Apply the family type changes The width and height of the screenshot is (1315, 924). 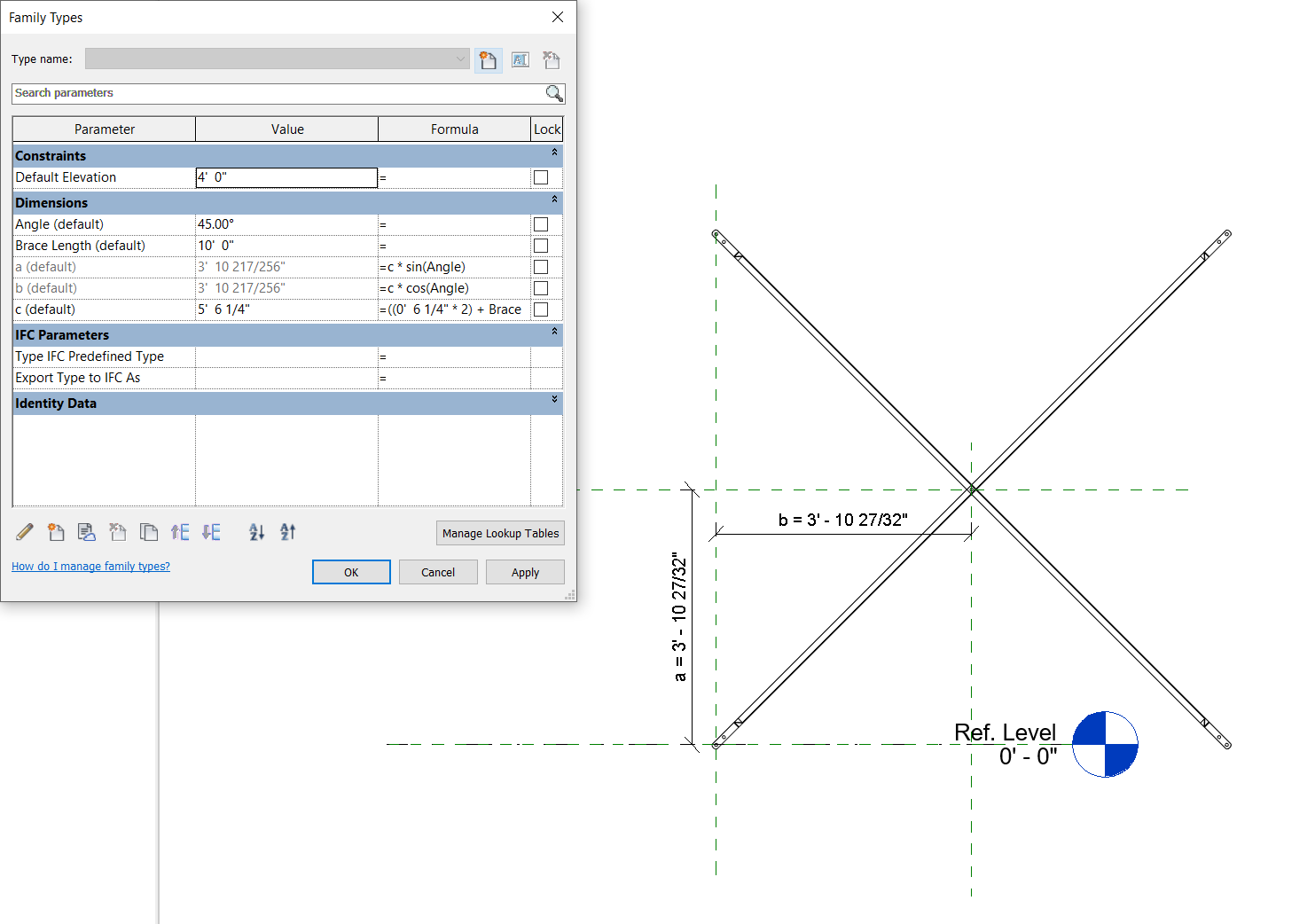(525, 572)
